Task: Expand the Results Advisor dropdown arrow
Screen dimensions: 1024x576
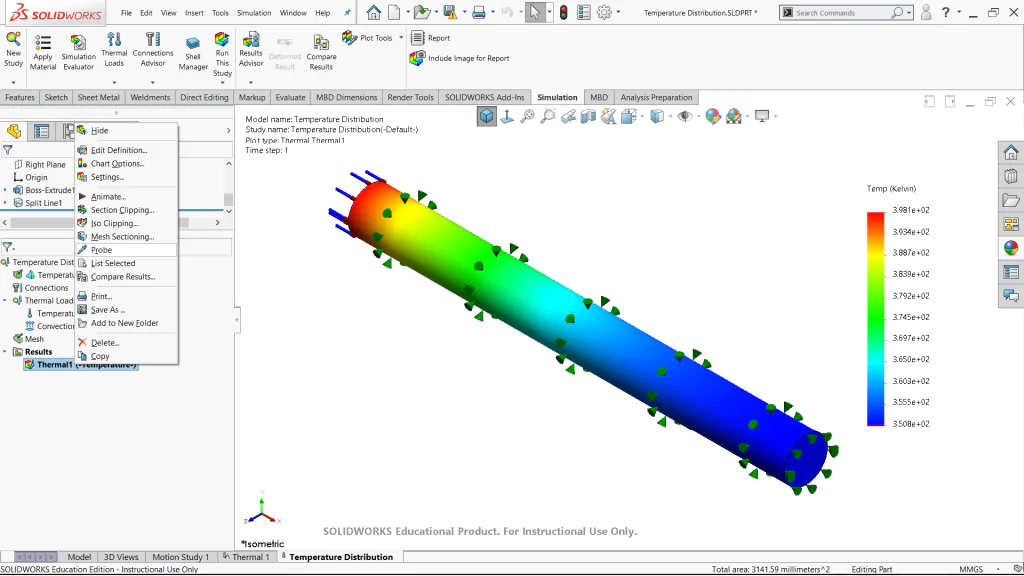Action: pos(251,82)
